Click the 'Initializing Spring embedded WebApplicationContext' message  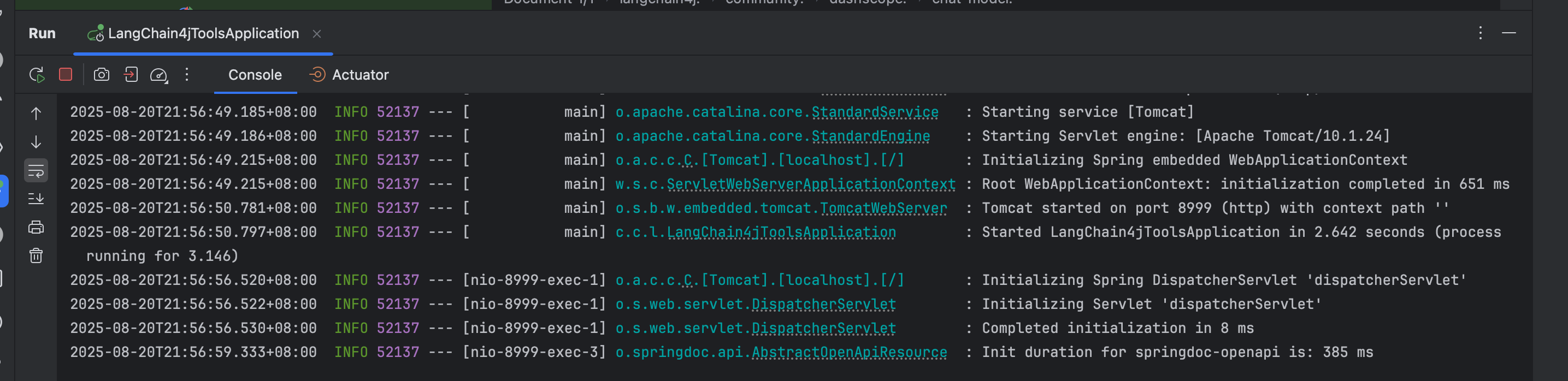(x=1194, y=160)
